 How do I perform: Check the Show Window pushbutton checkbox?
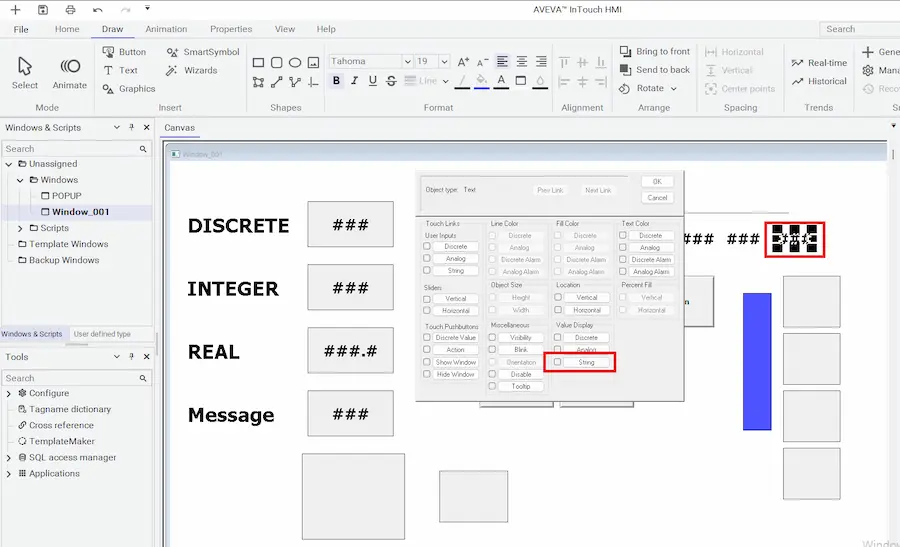(426, 362)
